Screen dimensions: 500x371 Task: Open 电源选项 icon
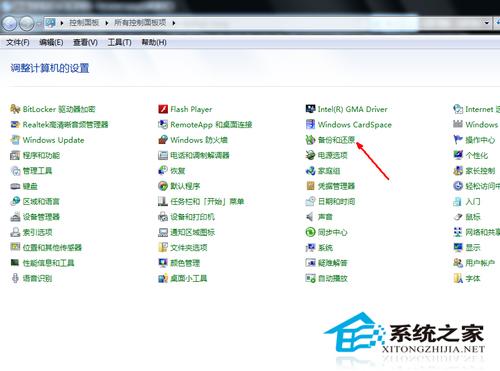pos(310,155)
